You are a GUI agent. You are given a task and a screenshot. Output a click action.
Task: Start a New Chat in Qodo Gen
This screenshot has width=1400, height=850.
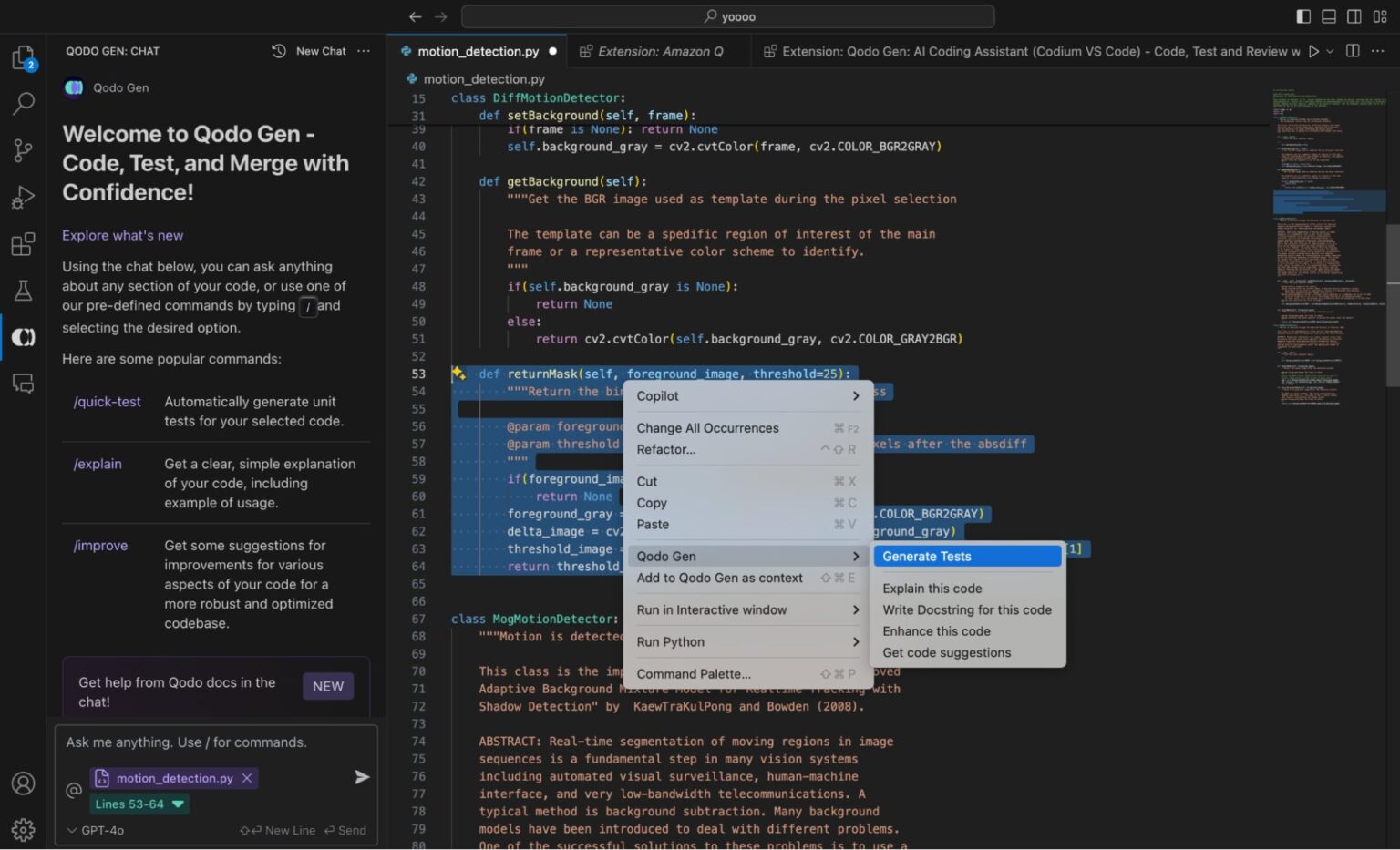(320, 51)
